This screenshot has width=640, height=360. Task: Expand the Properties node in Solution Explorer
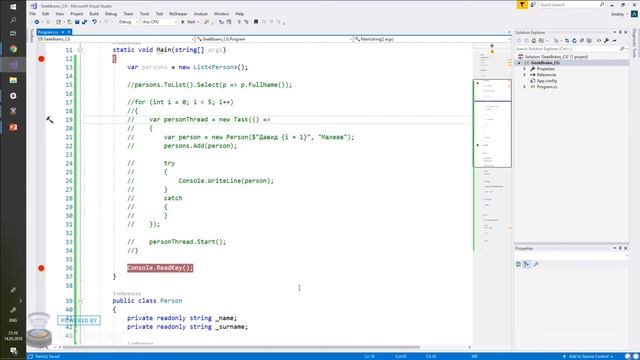[x=524, y=69]
